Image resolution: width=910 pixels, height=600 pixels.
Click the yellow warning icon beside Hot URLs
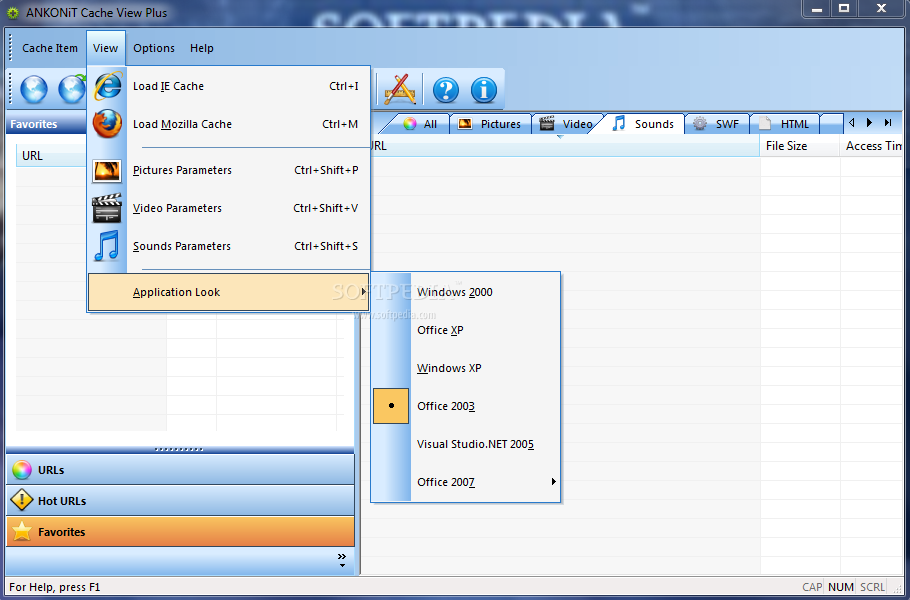(x=22, y=500)
